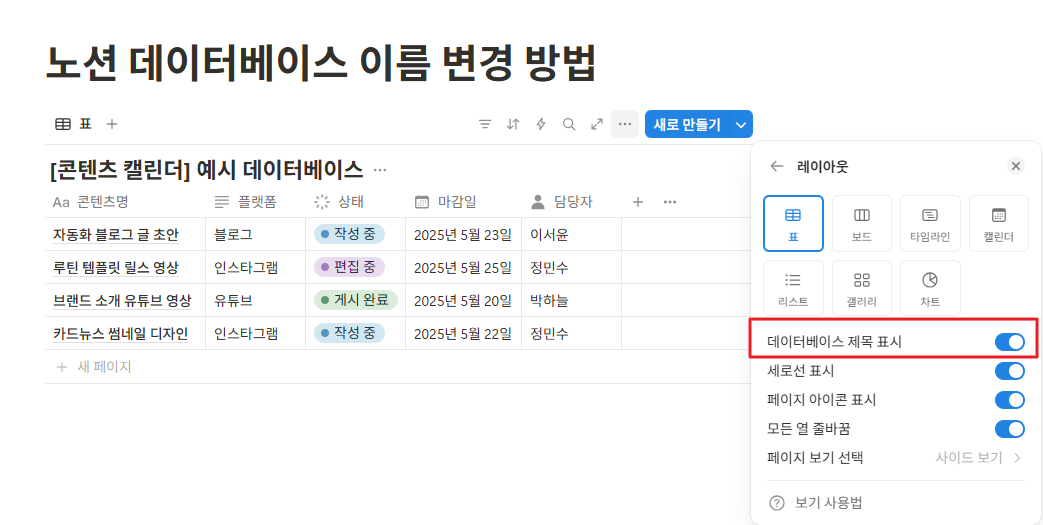Click the date 2025년 5월 22일

[x=463, y=334]
